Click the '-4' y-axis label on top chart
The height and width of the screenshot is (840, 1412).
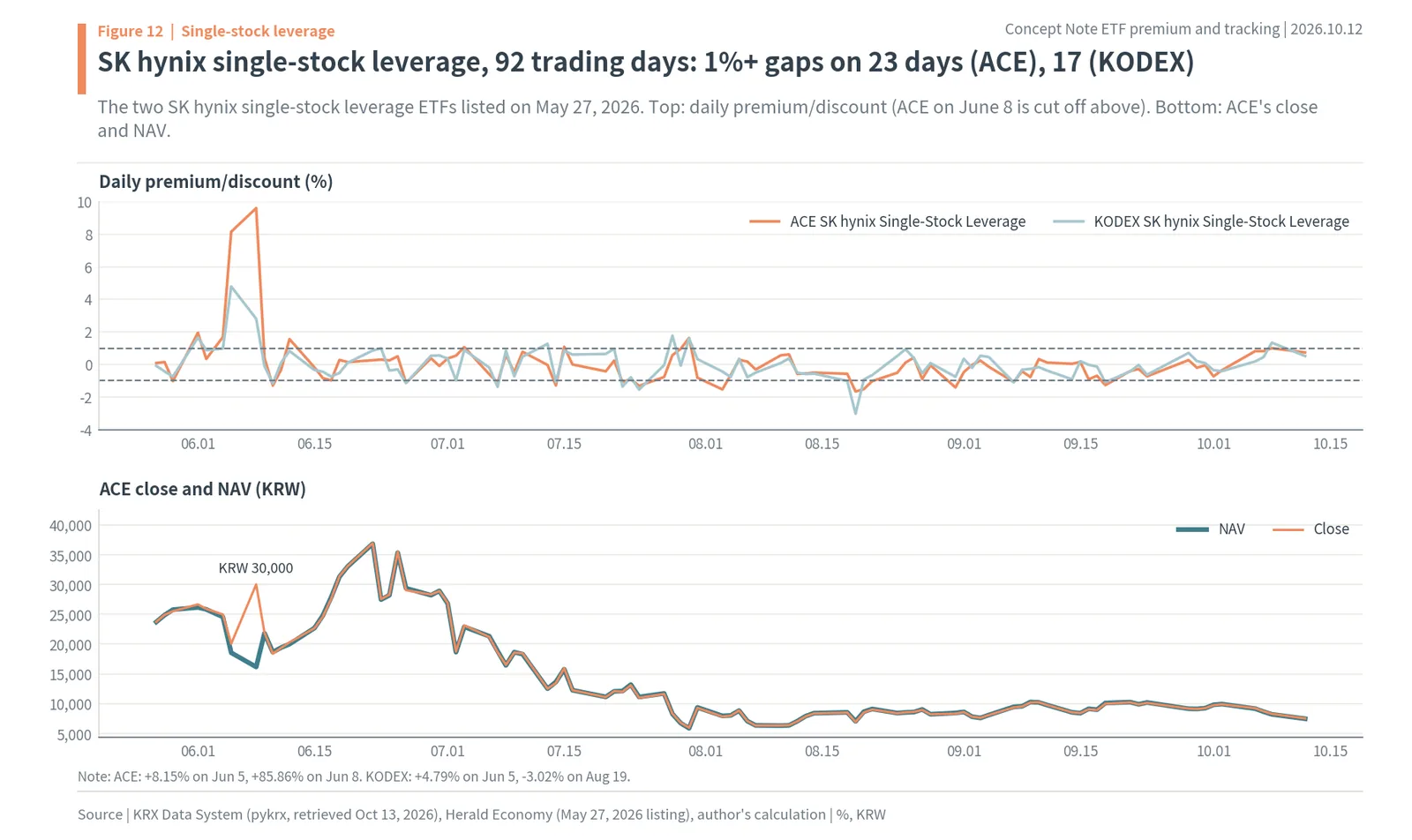tap(86, 431)
